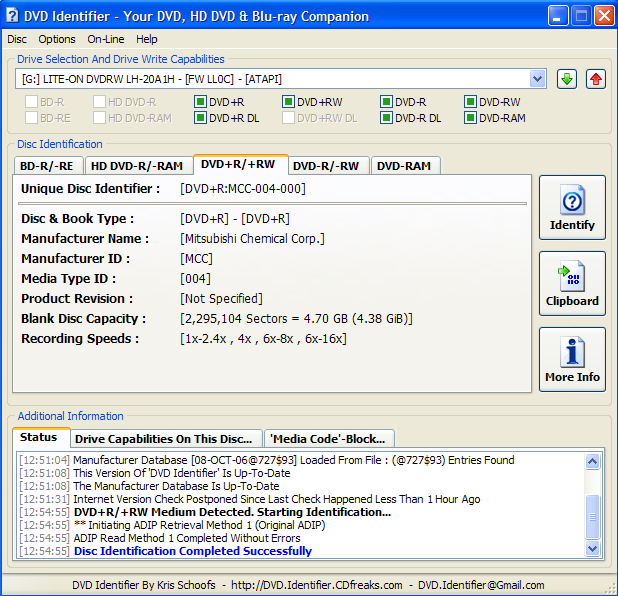This screenshot has height=596, width=618.
Task: Toggle the DVD-R DL capability checkbox
Action: [x=386, y=118]
